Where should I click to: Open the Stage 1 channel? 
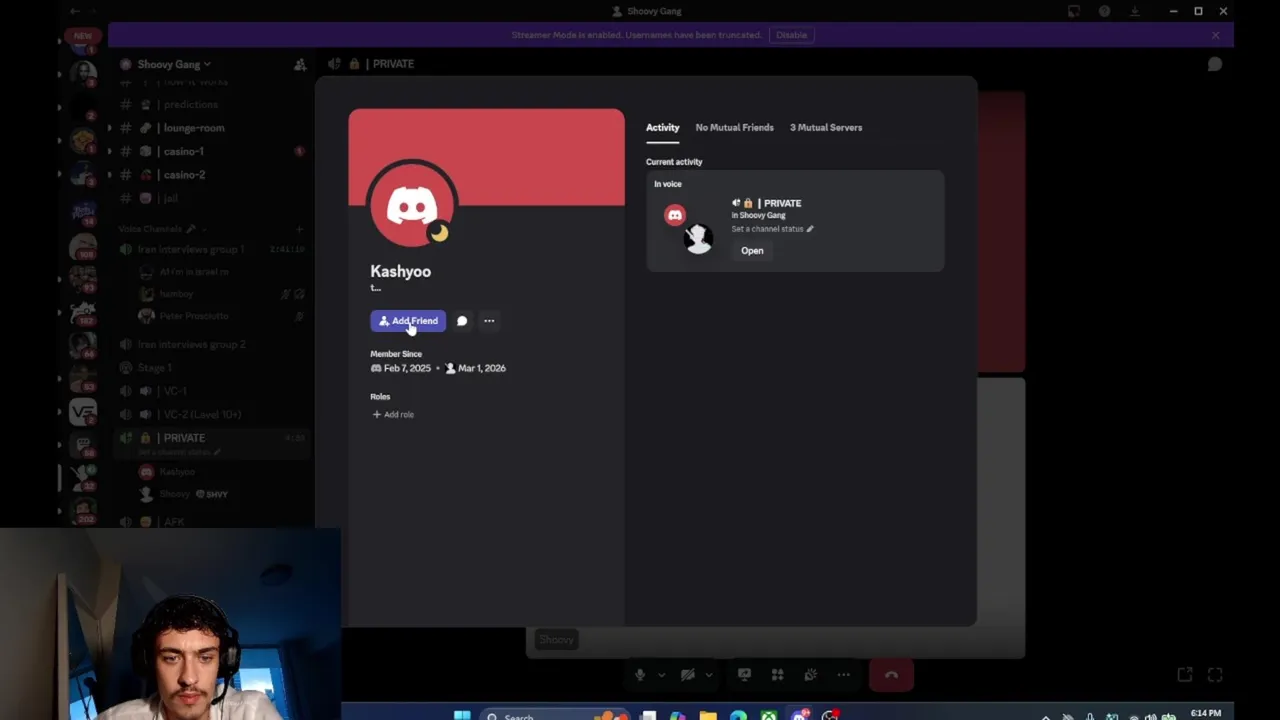pos(155,368)
